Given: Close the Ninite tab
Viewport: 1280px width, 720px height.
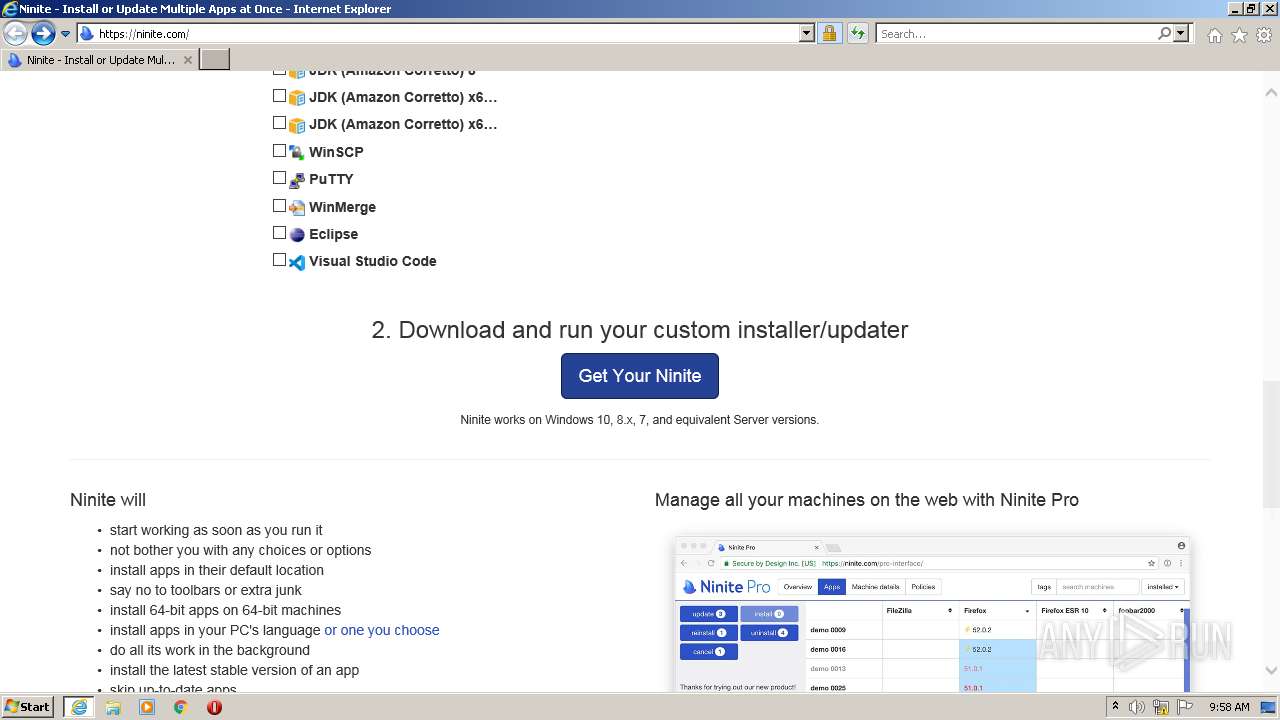Looking at the screenshot, I should tap(188, 60).
